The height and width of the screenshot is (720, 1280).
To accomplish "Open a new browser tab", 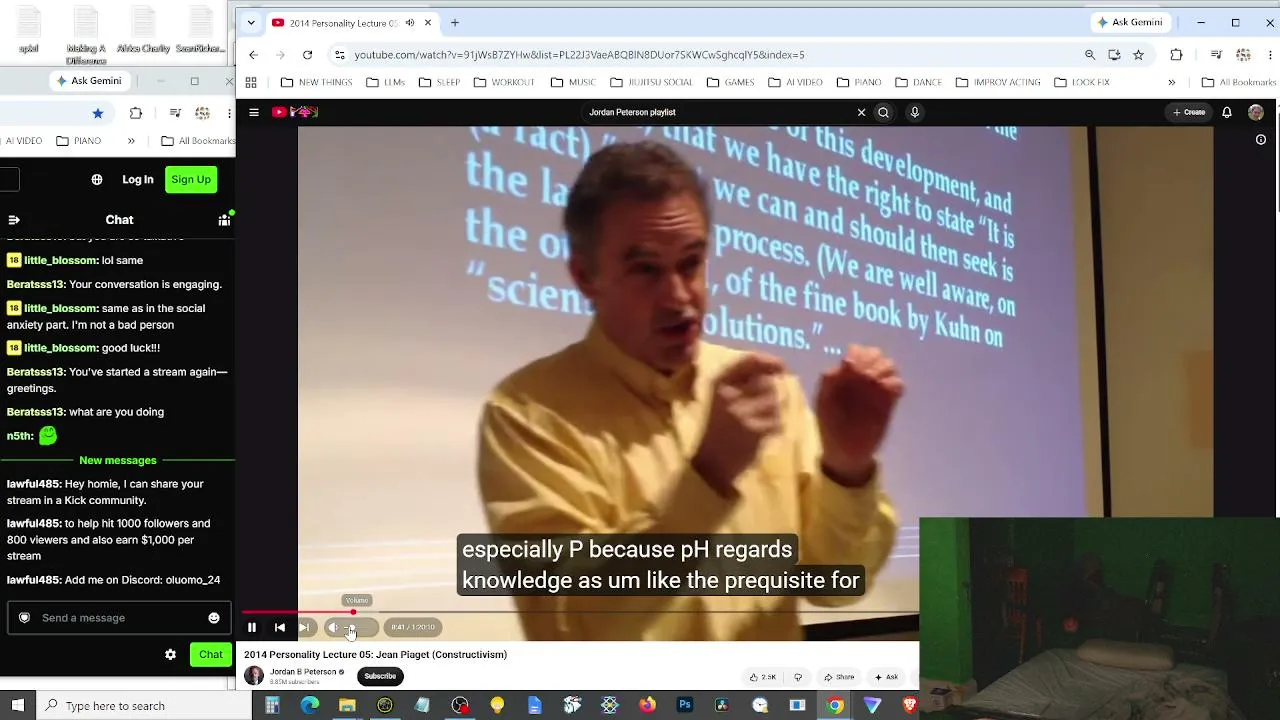I will pos(455,23).
